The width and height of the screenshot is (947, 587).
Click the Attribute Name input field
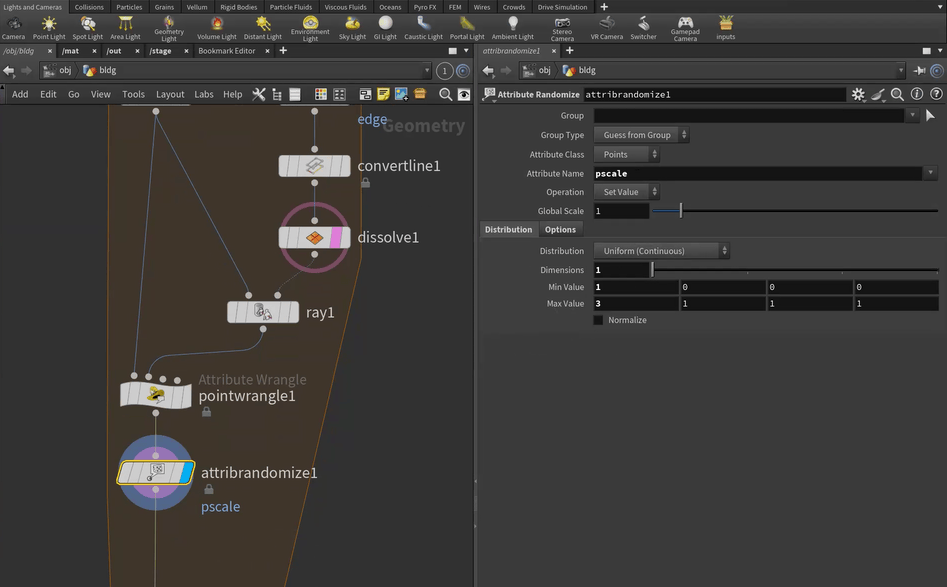(756, 174)
